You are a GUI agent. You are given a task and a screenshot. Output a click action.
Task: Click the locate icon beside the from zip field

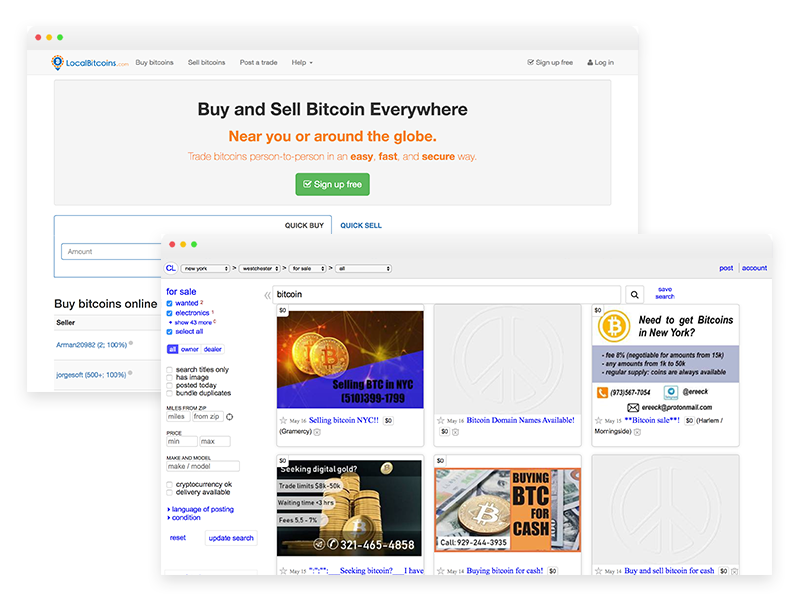click(229, 416)
